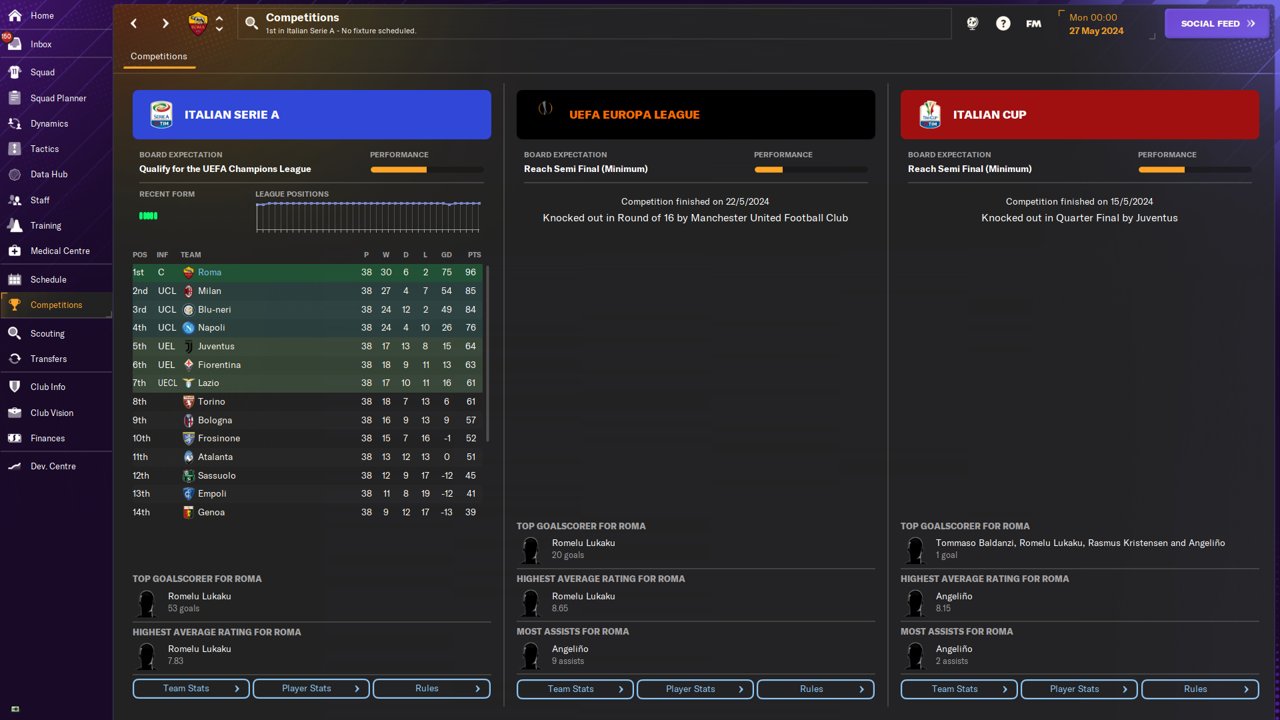Click the Competitions search field
Screen dimensions: 1280x720
coord(594,23)
